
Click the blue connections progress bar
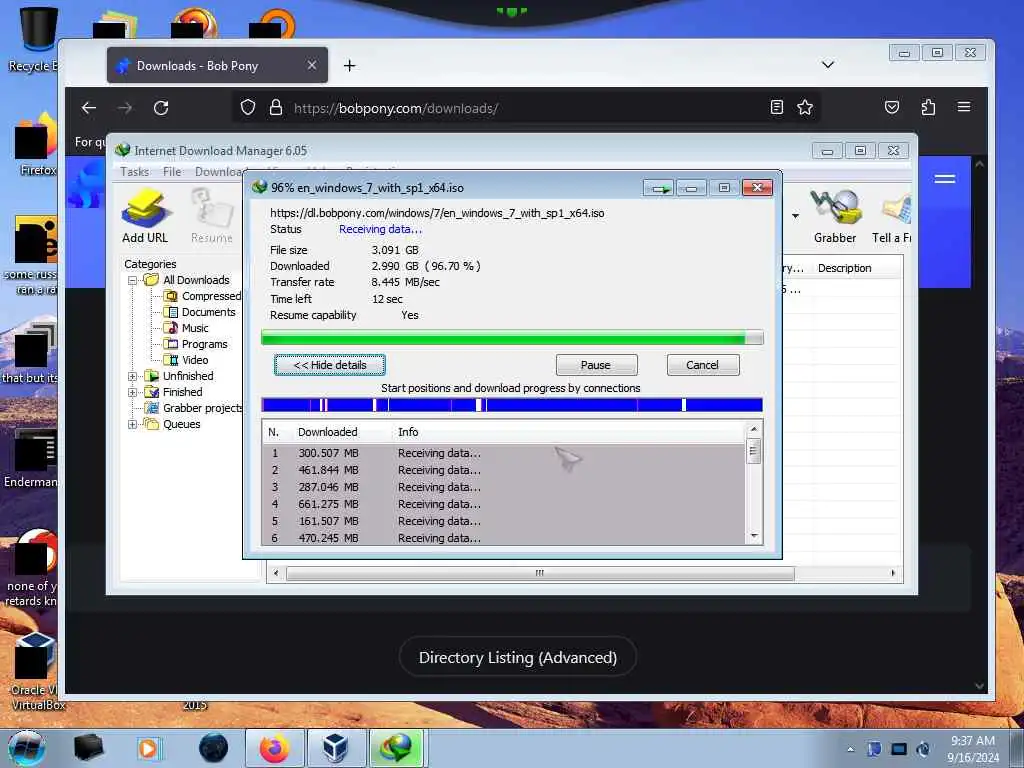pos(512,405)
